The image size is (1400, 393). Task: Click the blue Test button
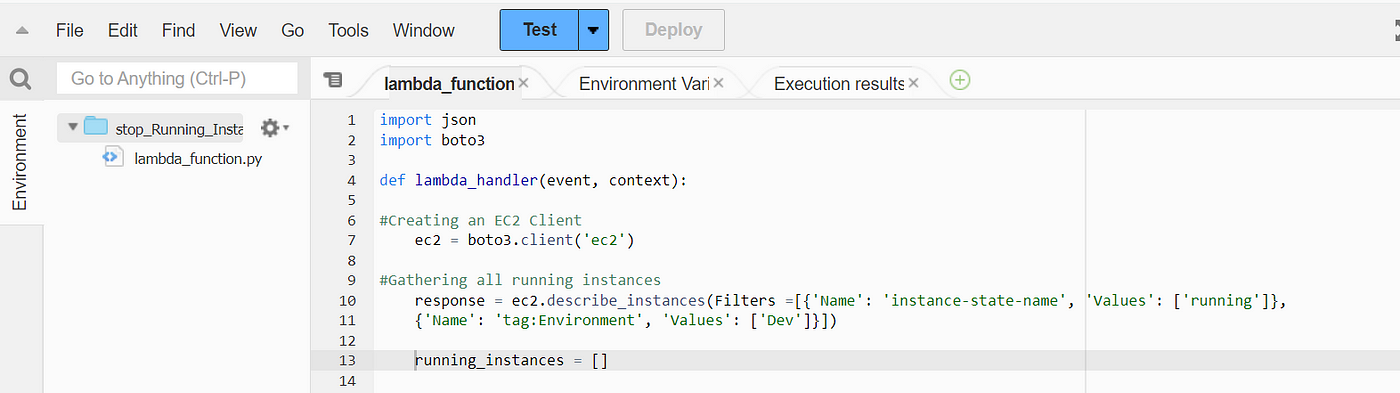pyautogui.click(x=540, y=30)
